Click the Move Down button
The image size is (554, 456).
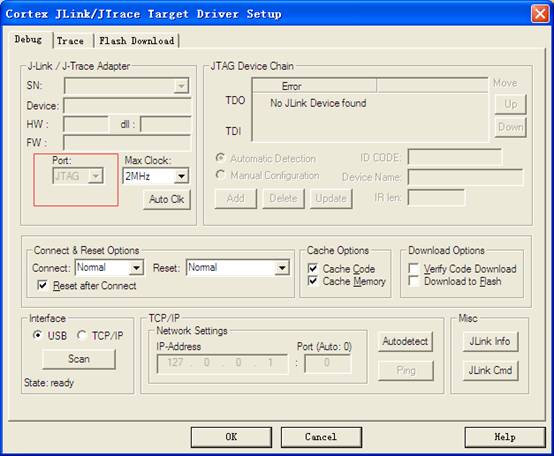coord(511,127)
